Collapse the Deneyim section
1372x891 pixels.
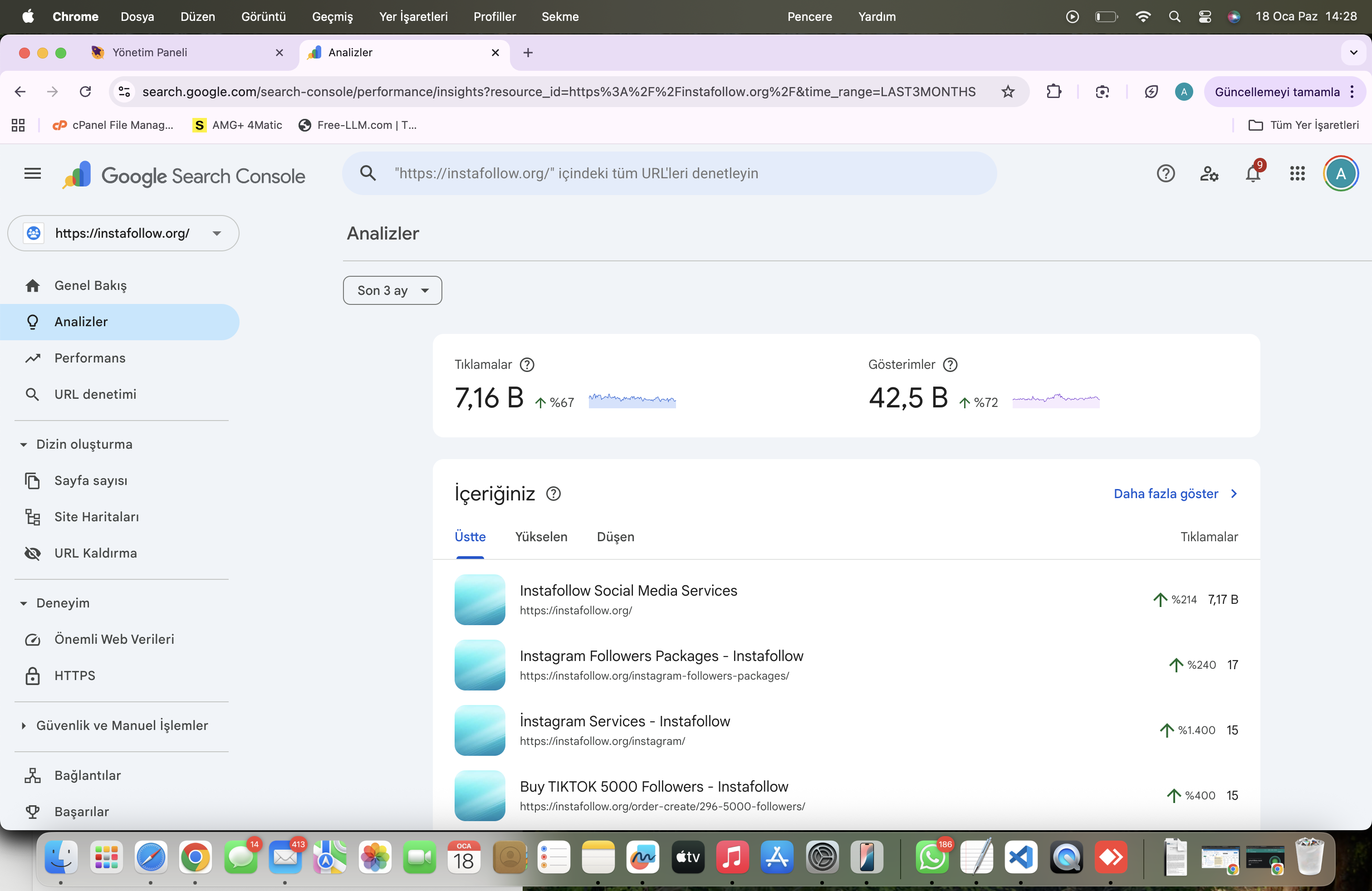coord(23,603)
